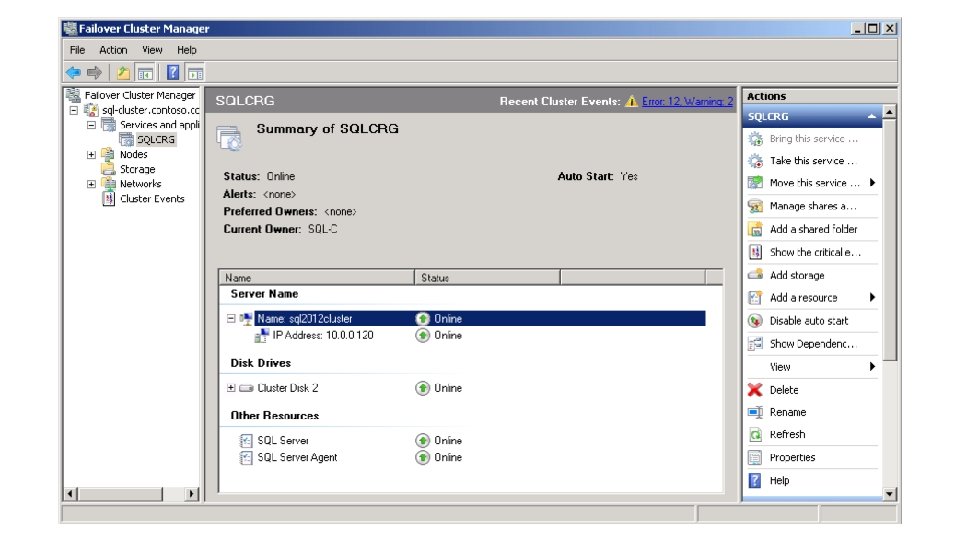Image resolution: width=960 pixels, height=540 pixels.
Task: Select the SQL Server resource row
Action: tap(283, 440)
